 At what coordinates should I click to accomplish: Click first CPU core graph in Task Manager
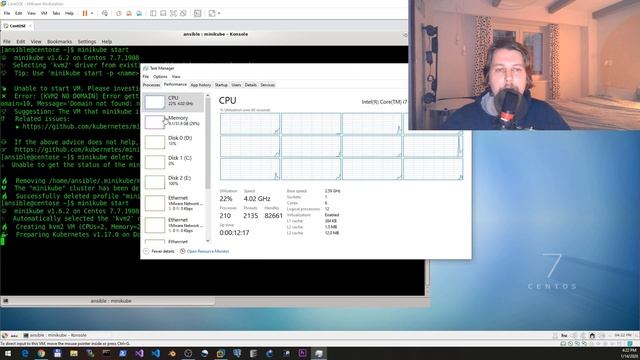pyautogui.click(x=250, y=124)
